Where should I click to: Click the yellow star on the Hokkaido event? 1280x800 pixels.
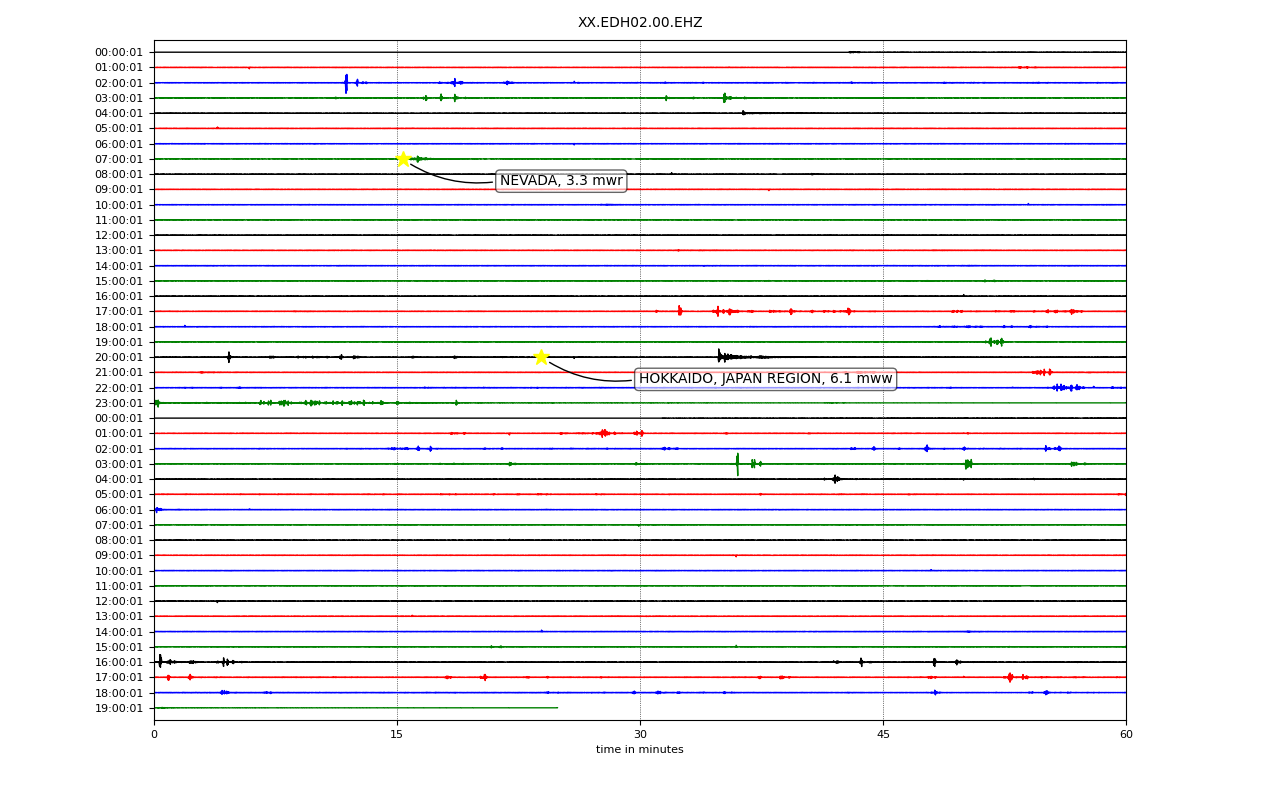(x=541, y=357)
